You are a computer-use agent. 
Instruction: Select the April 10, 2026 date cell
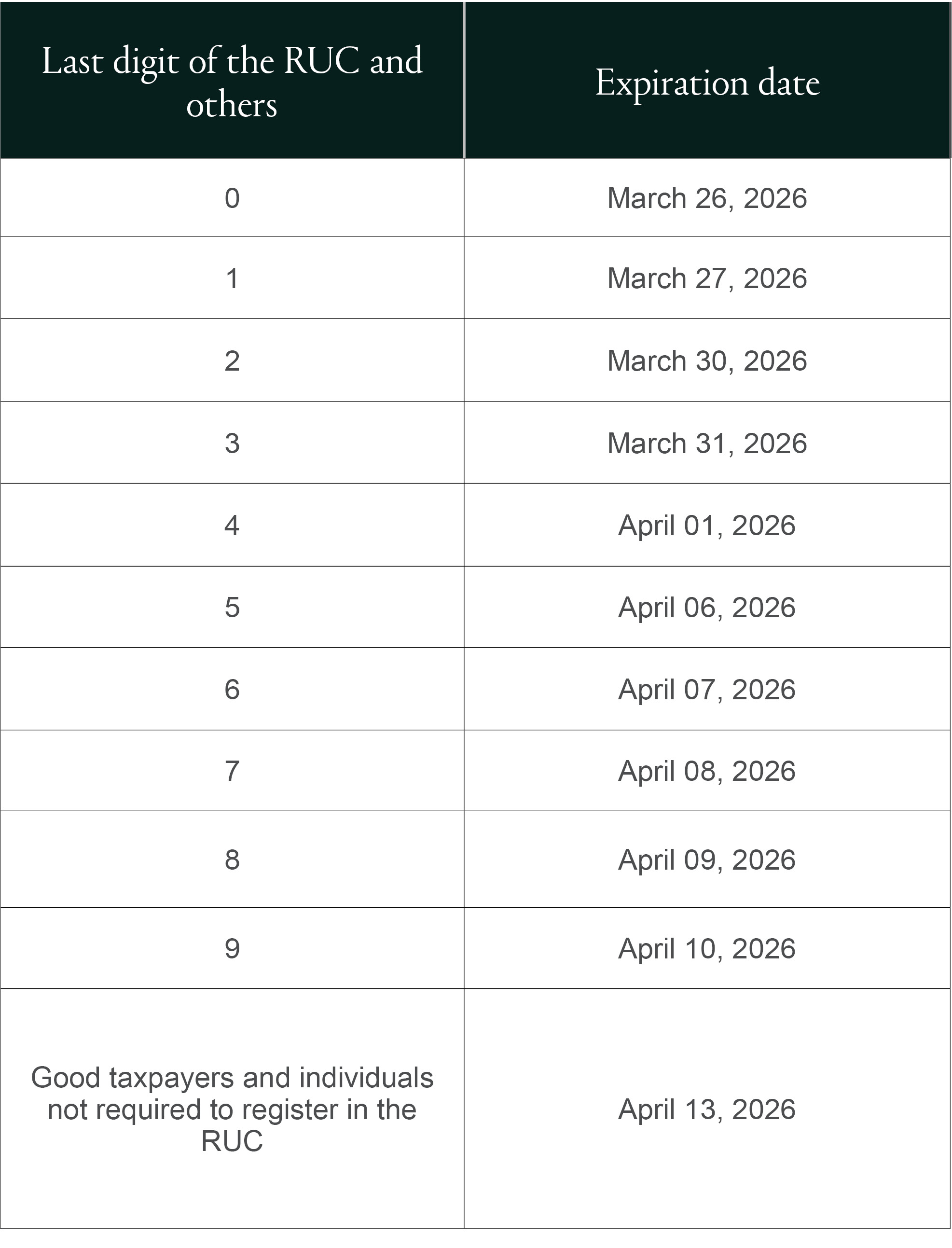coord(707,948)
